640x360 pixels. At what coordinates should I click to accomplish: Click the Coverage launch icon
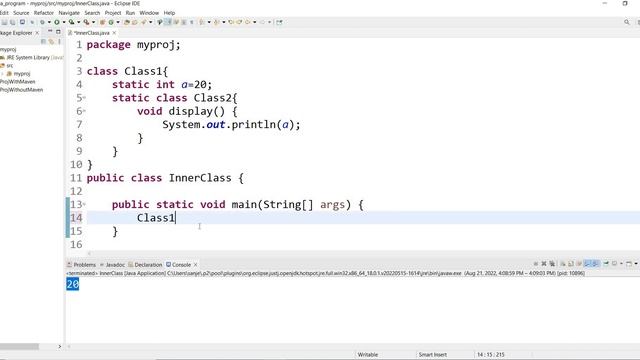[71, 22]
